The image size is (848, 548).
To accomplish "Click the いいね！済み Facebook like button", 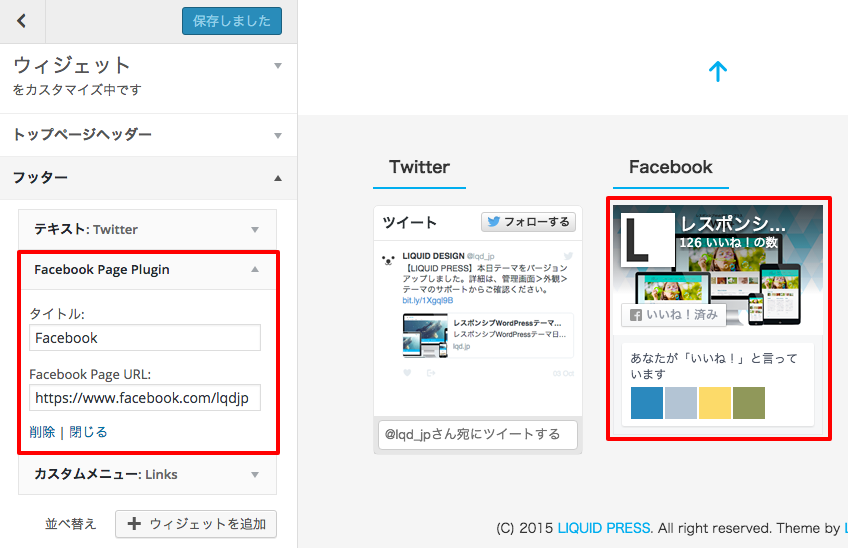I will point(673,315).
